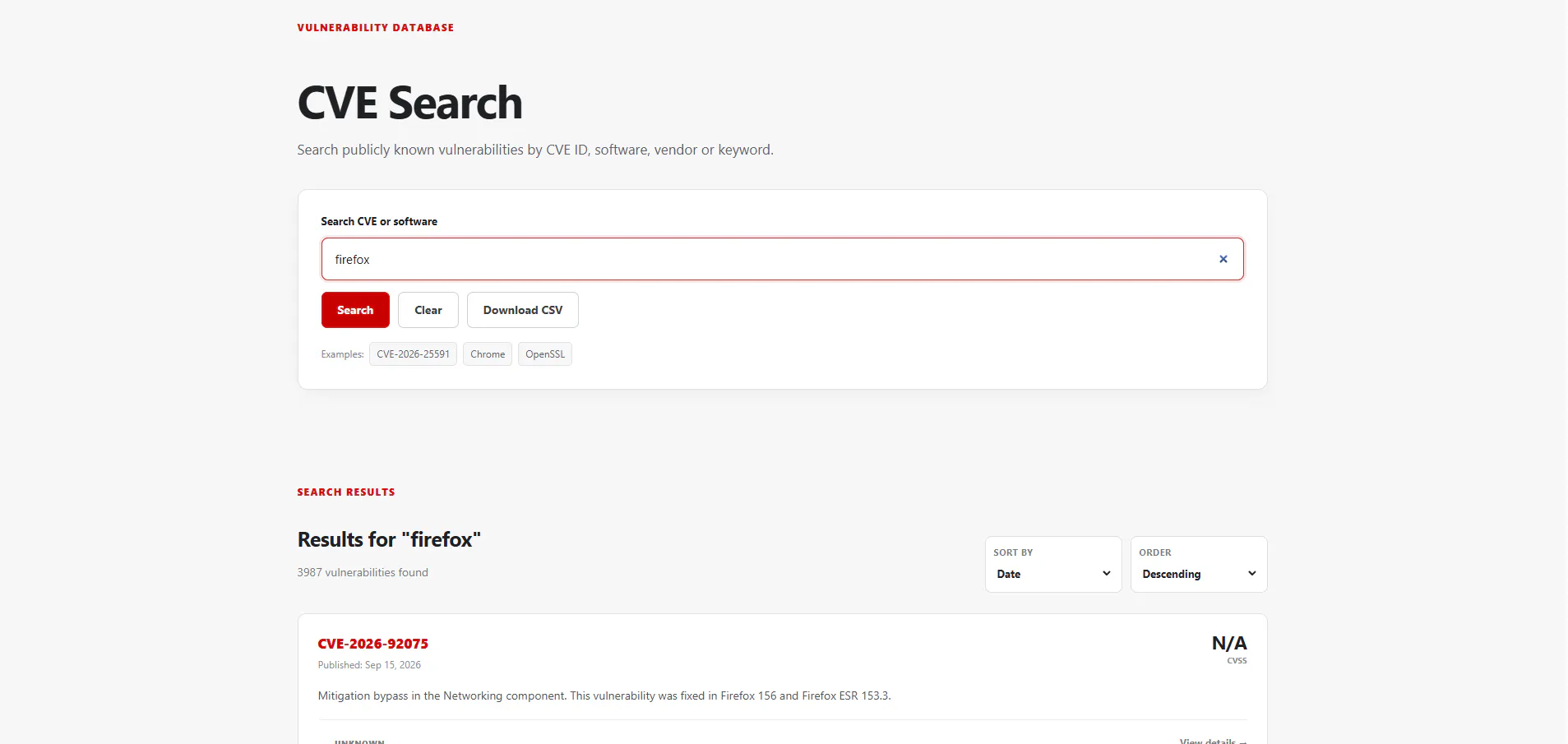
Task: Click the Search CVE or software label
Action: pos(379,221)
